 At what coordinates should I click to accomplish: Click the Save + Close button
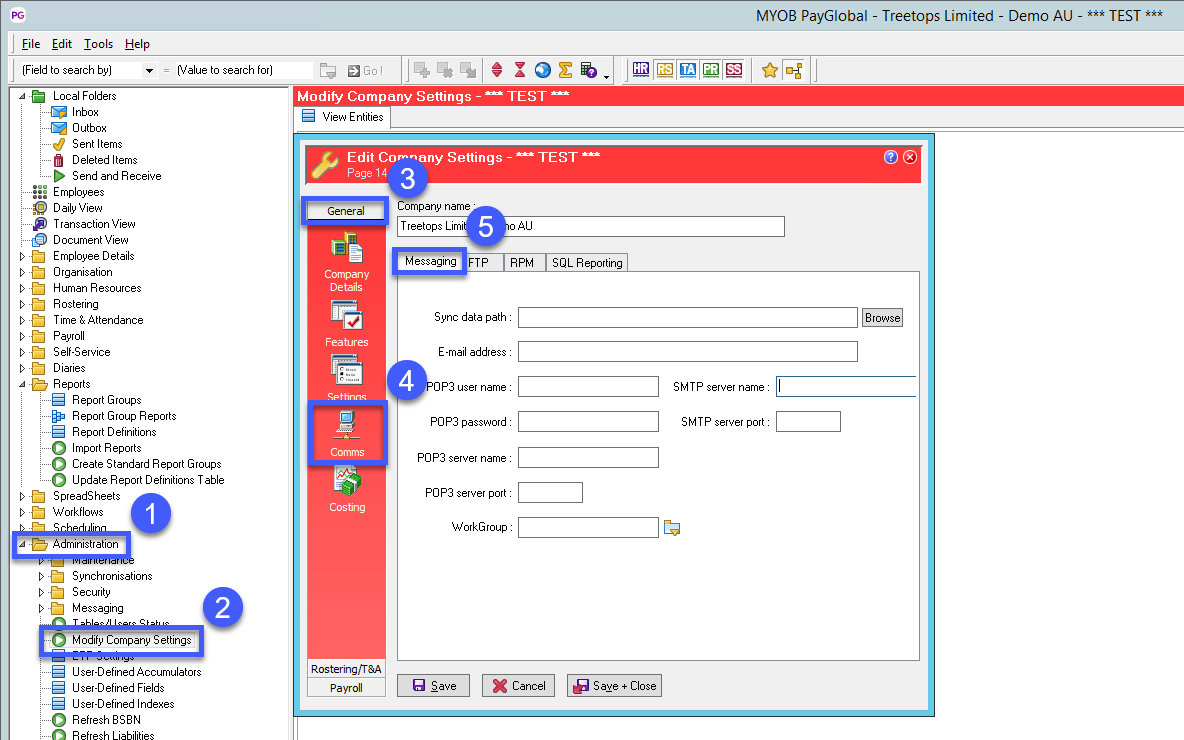(x=614, y=686)
